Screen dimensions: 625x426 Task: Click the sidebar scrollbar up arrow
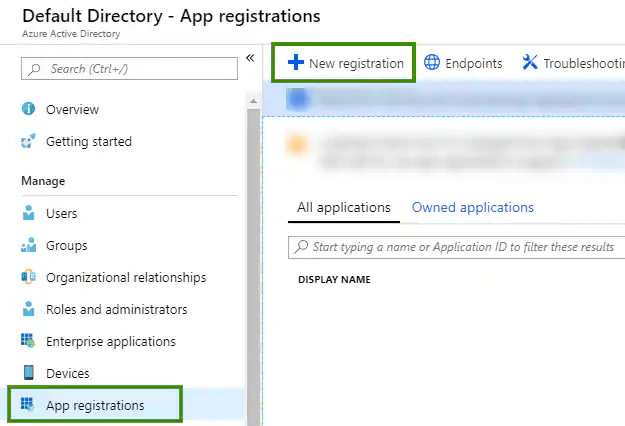[x=253, y=101]
